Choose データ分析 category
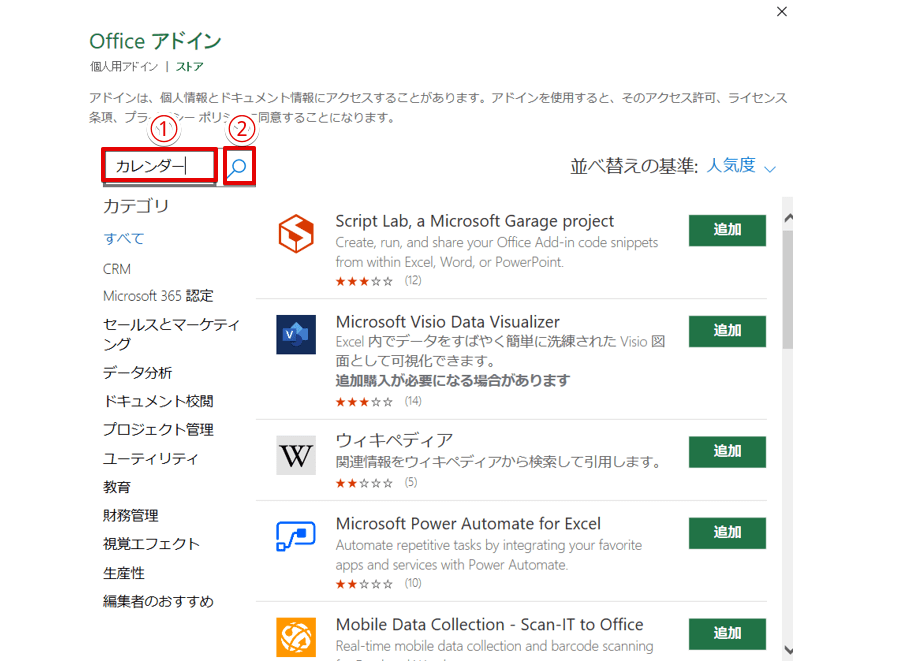 point(137,373)
